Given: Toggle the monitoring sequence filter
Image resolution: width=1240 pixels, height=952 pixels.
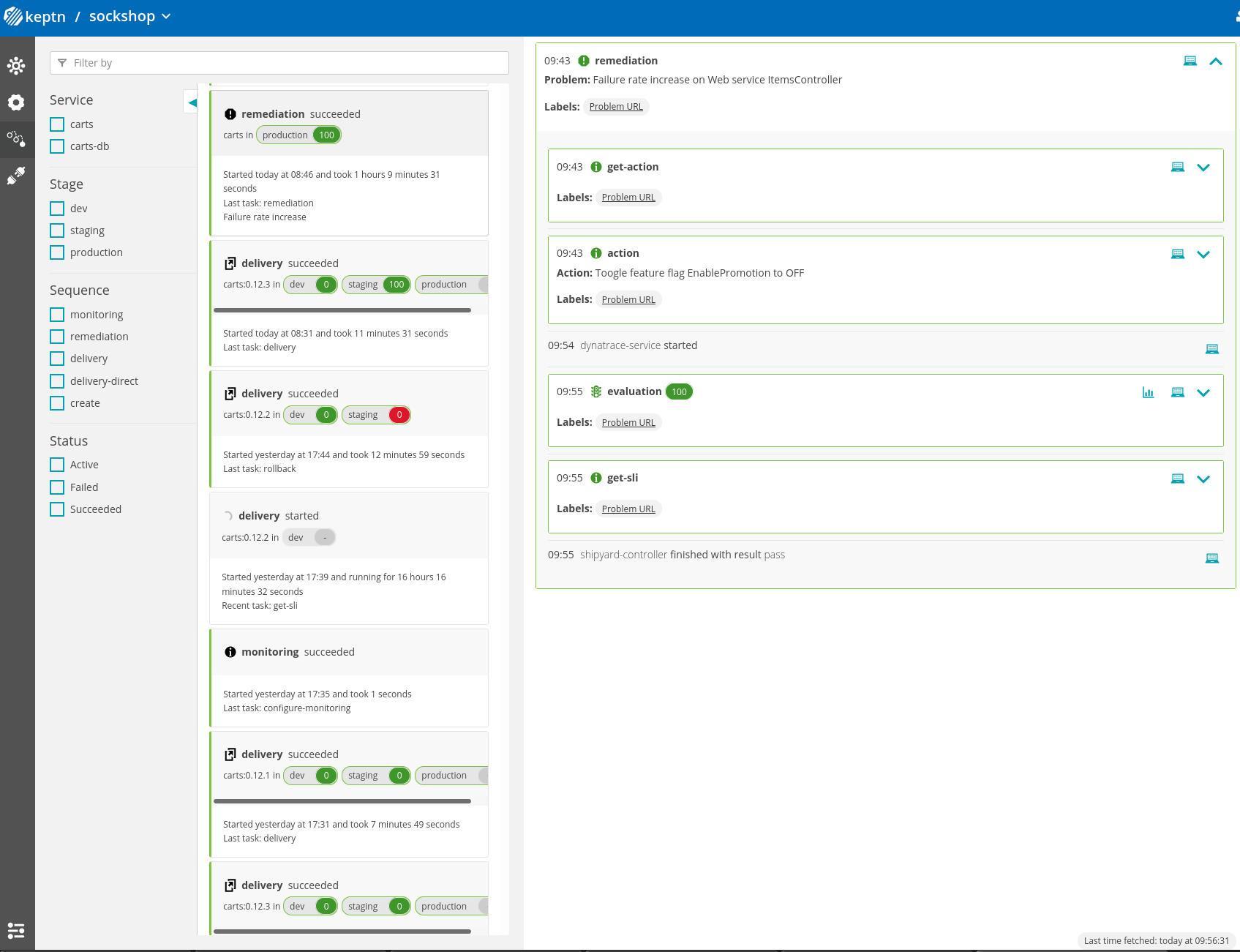Looking at the screenshot, I should pyautogui.click(x=57, y=315).
